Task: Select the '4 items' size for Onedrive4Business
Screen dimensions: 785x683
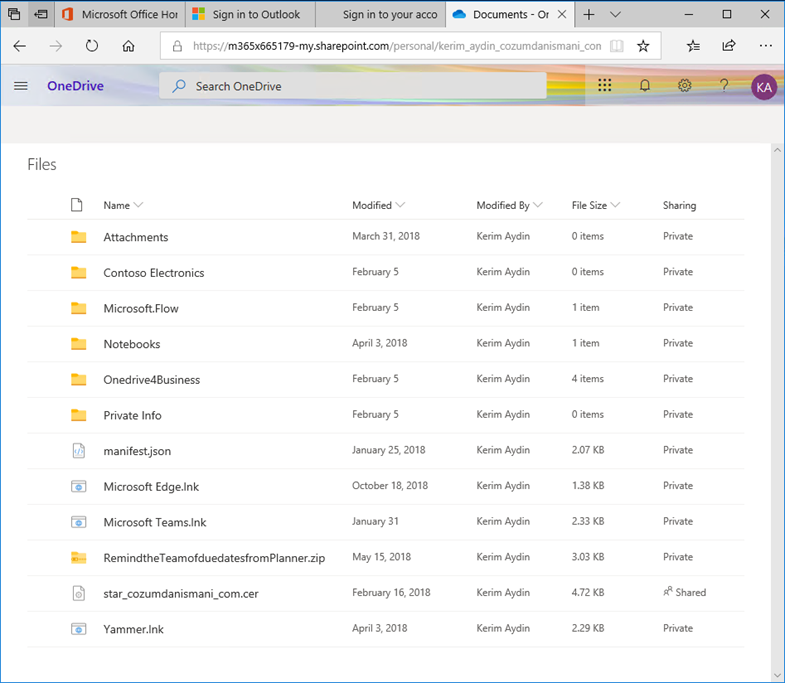Action: 588,379
